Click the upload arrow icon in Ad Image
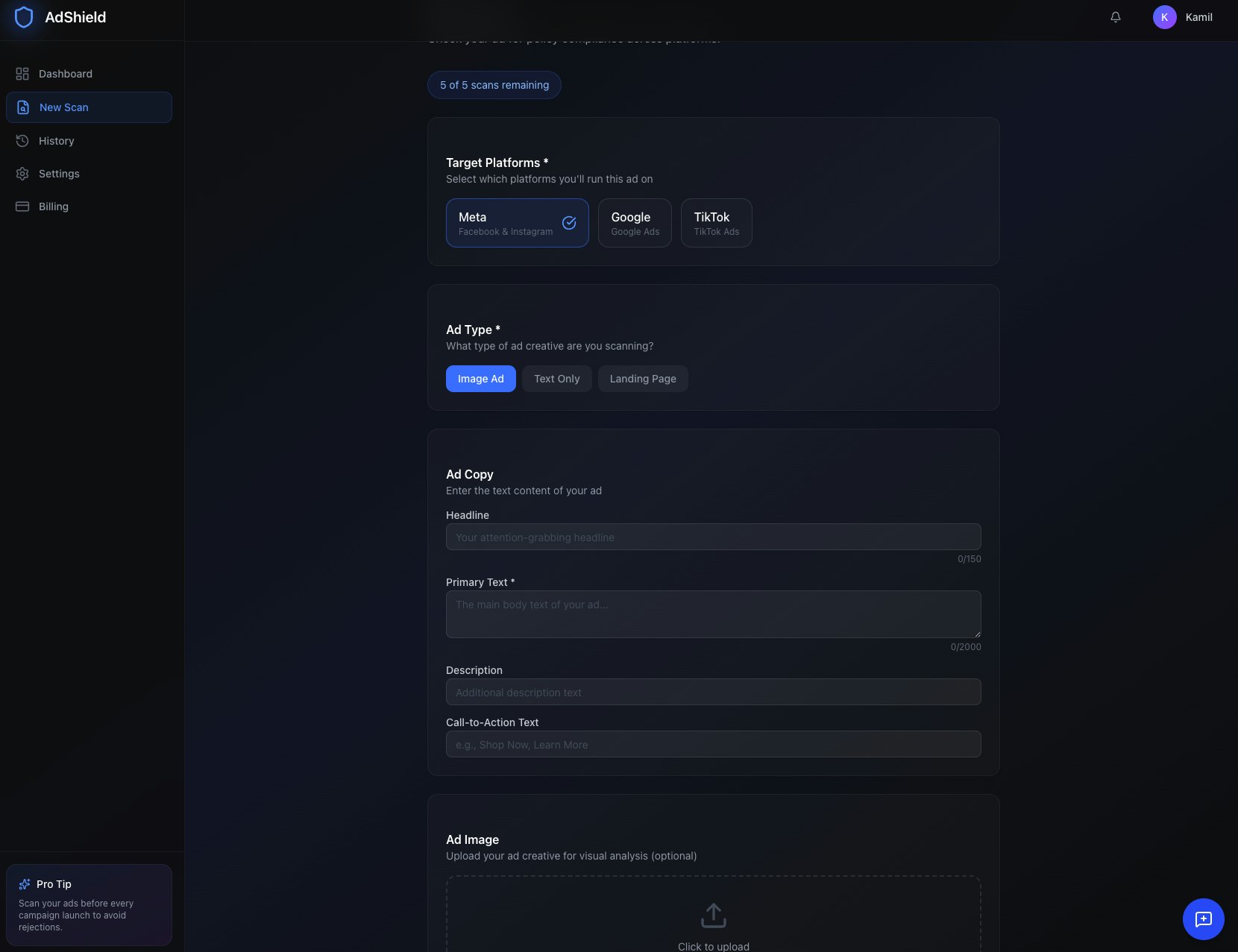 tap(713, 915)
